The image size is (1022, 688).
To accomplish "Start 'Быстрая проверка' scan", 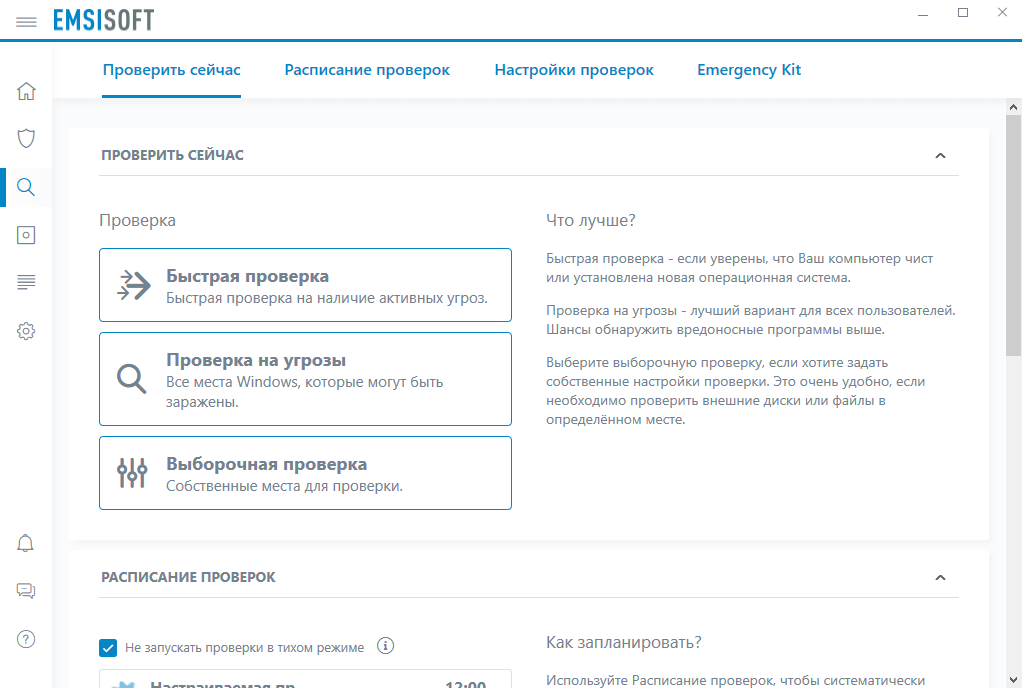I will (305, 284).
